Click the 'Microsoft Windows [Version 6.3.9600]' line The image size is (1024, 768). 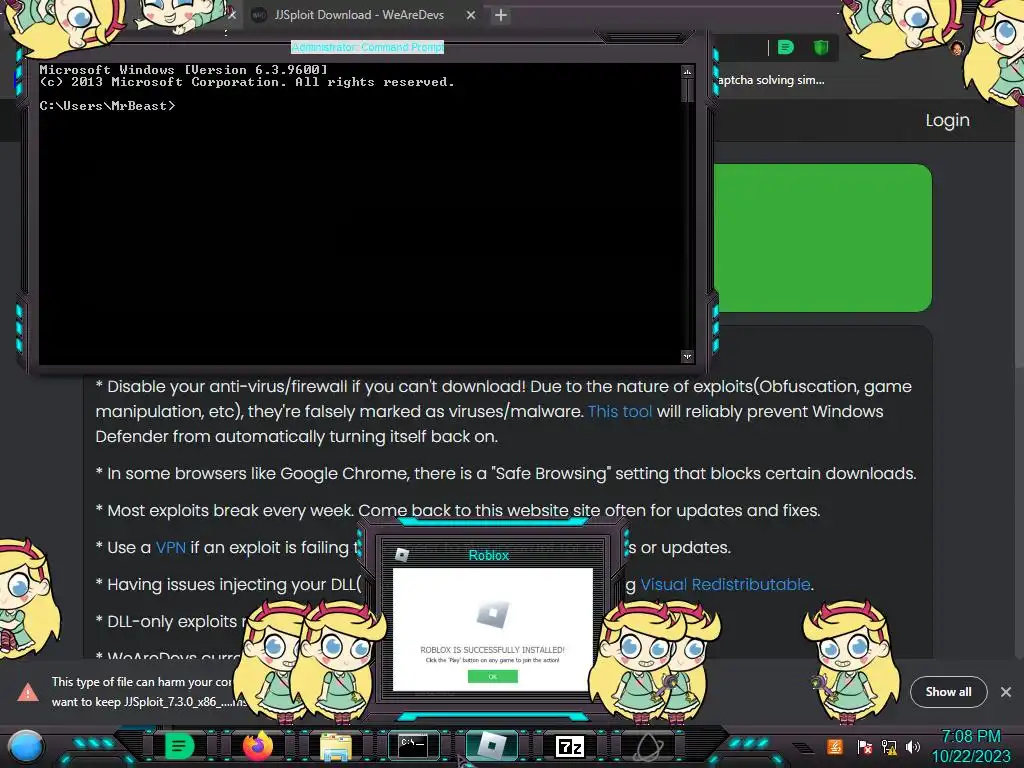tap(184, 69)
